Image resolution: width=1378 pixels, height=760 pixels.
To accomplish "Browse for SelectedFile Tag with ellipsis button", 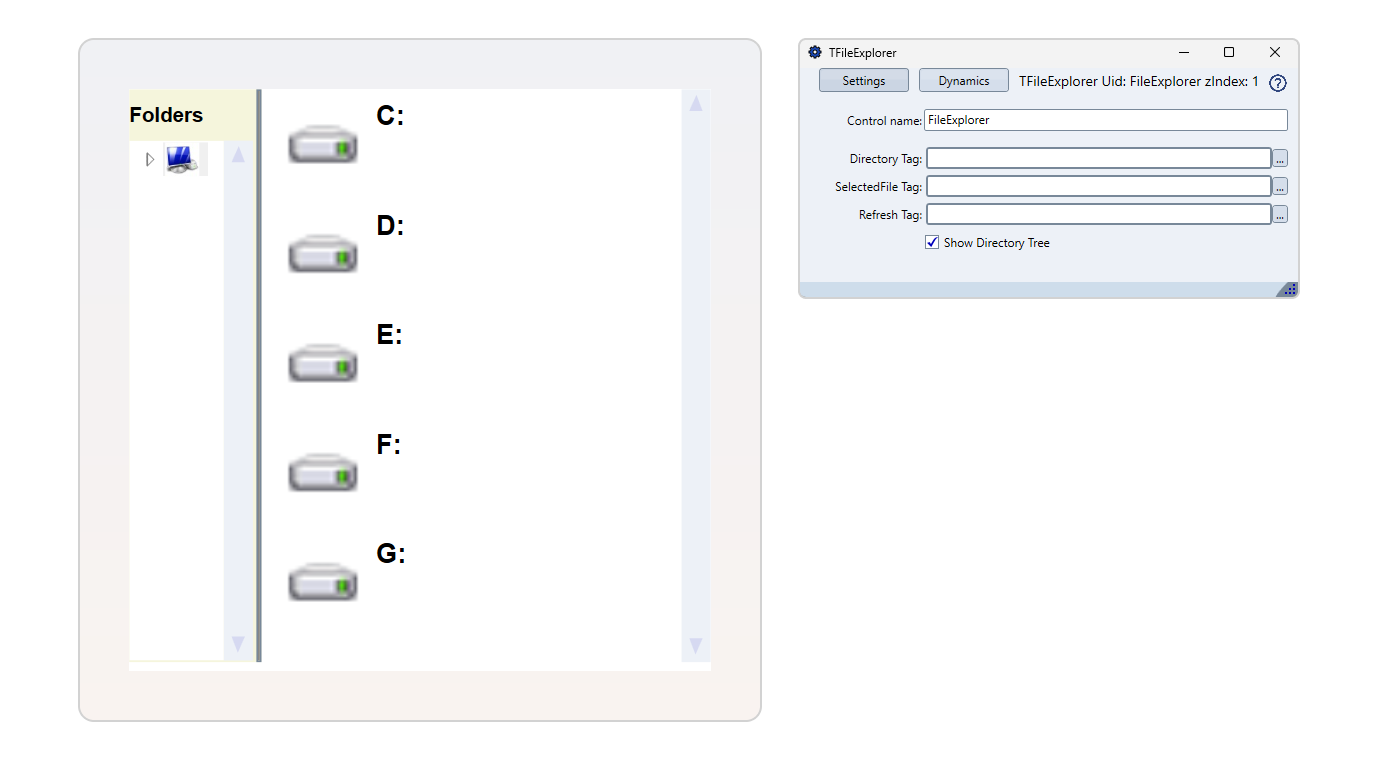I will click(x=1280, y=187).
